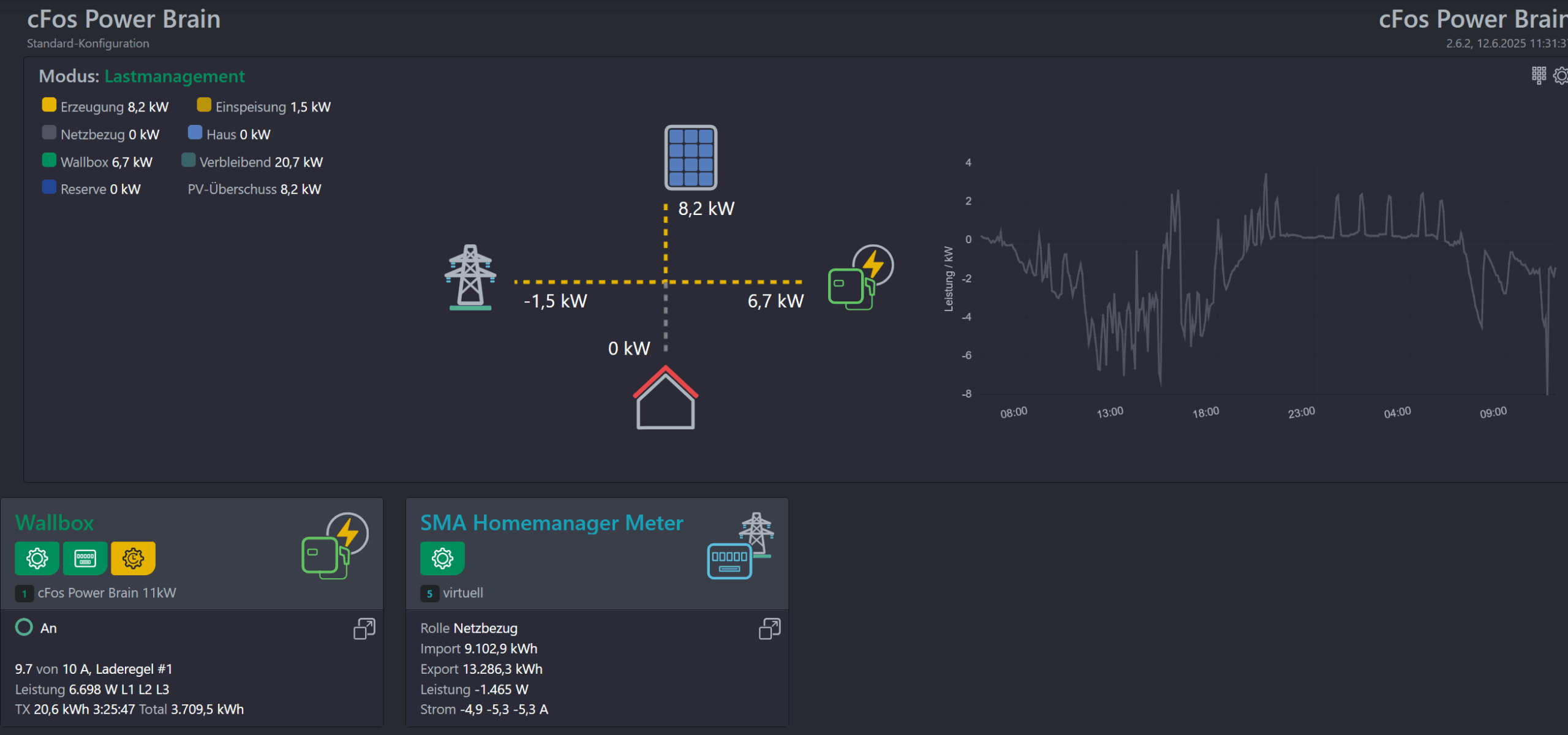Click the Strom -4,9 -5,3 -5,3 A line
The image size is (1568, 735).
tap(484, 709)
